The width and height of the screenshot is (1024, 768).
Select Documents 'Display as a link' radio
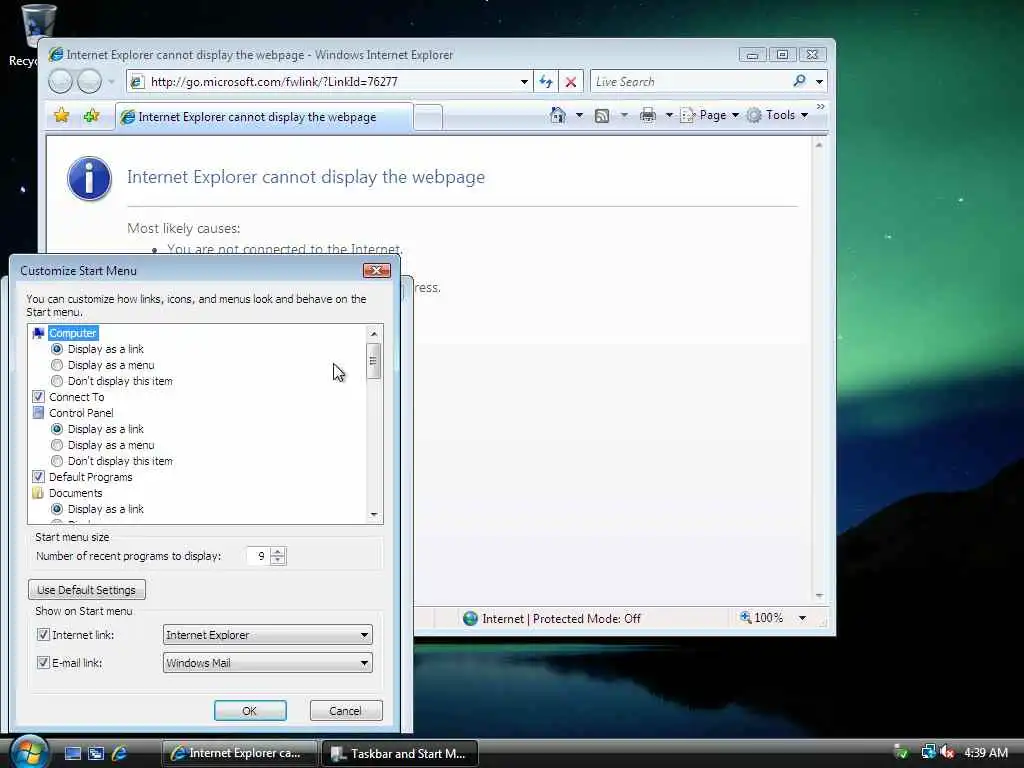pos(57,509)
